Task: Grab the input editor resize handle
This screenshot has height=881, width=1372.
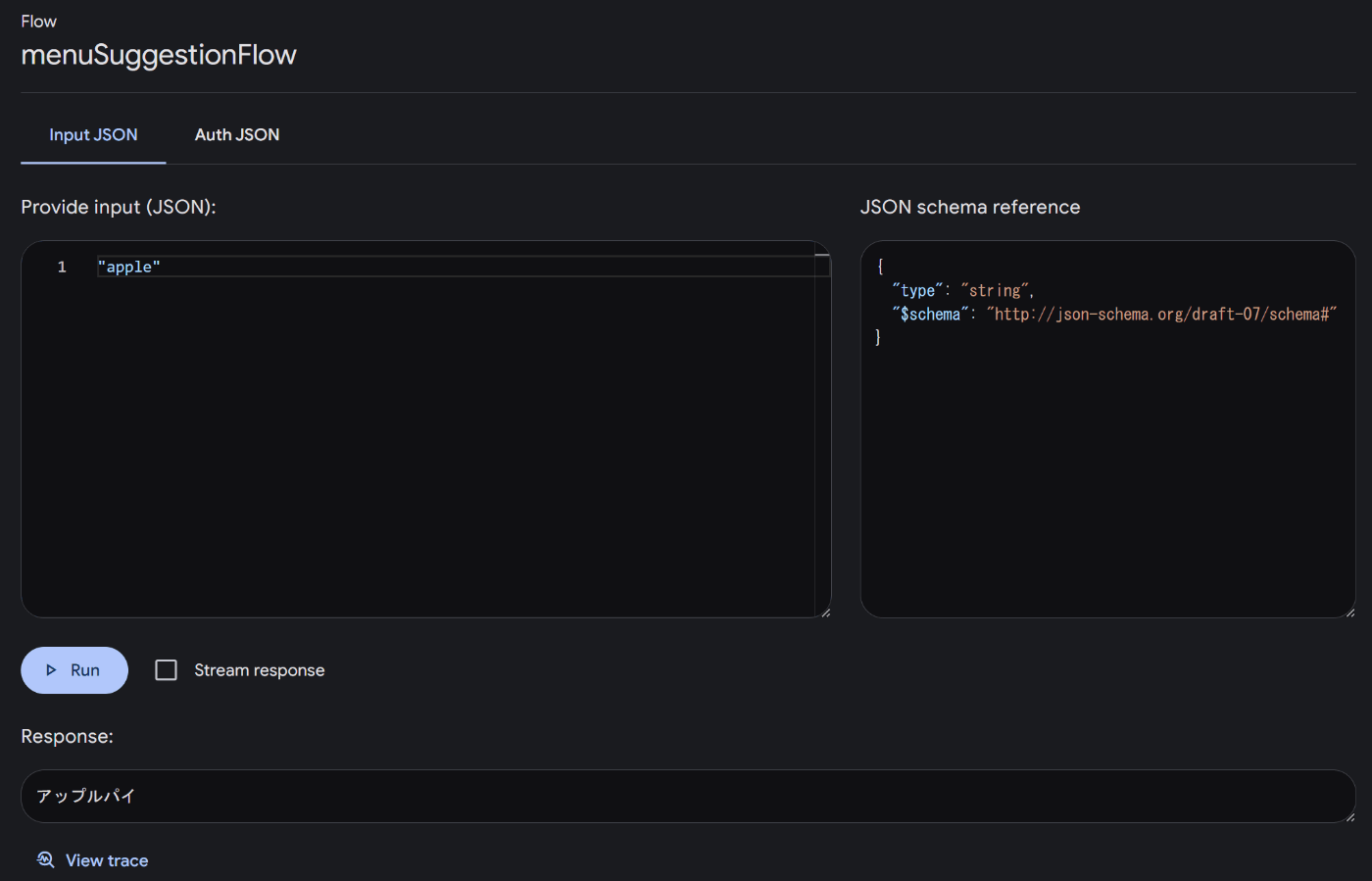Action: tap(825, 612)
